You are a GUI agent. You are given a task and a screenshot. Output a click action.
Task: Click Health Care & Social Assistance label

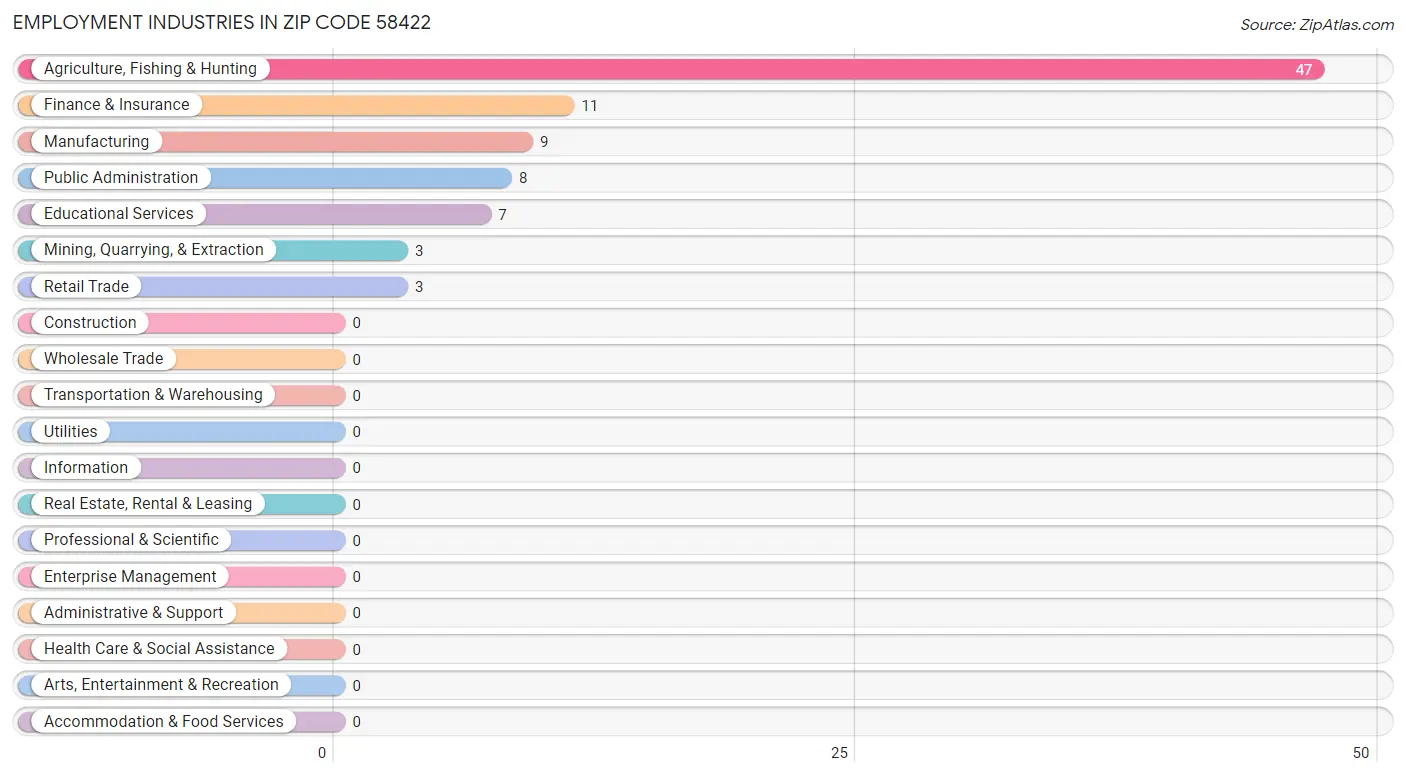point(159,648)
